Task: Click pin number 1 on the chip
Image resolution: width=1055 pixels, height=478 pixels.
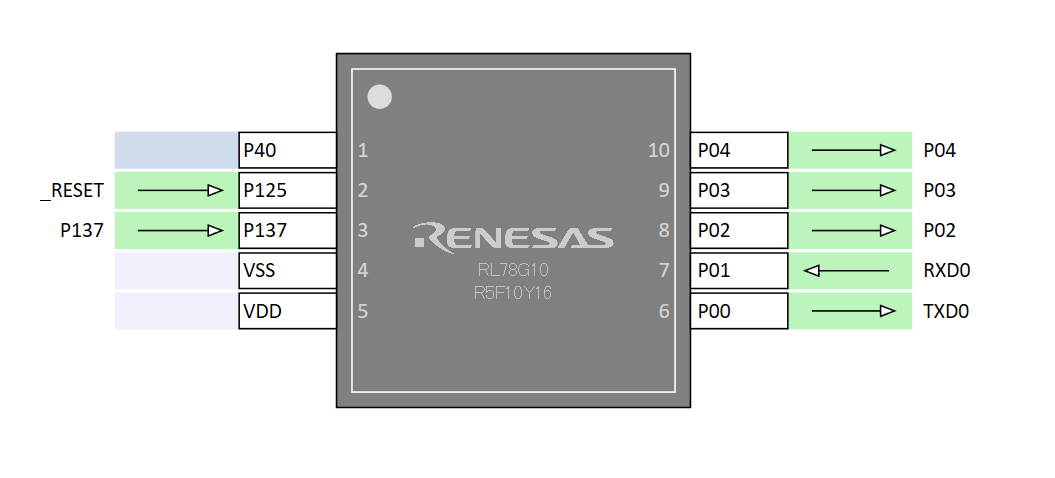Action: coord(363,150)
